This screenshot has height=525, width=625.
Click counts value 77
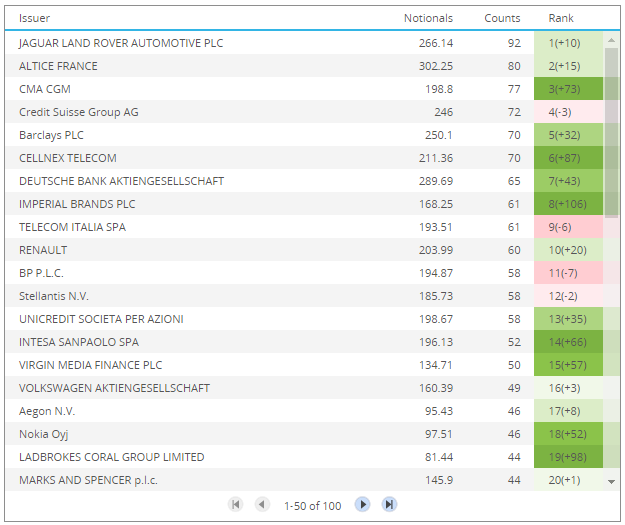point(514,89)
